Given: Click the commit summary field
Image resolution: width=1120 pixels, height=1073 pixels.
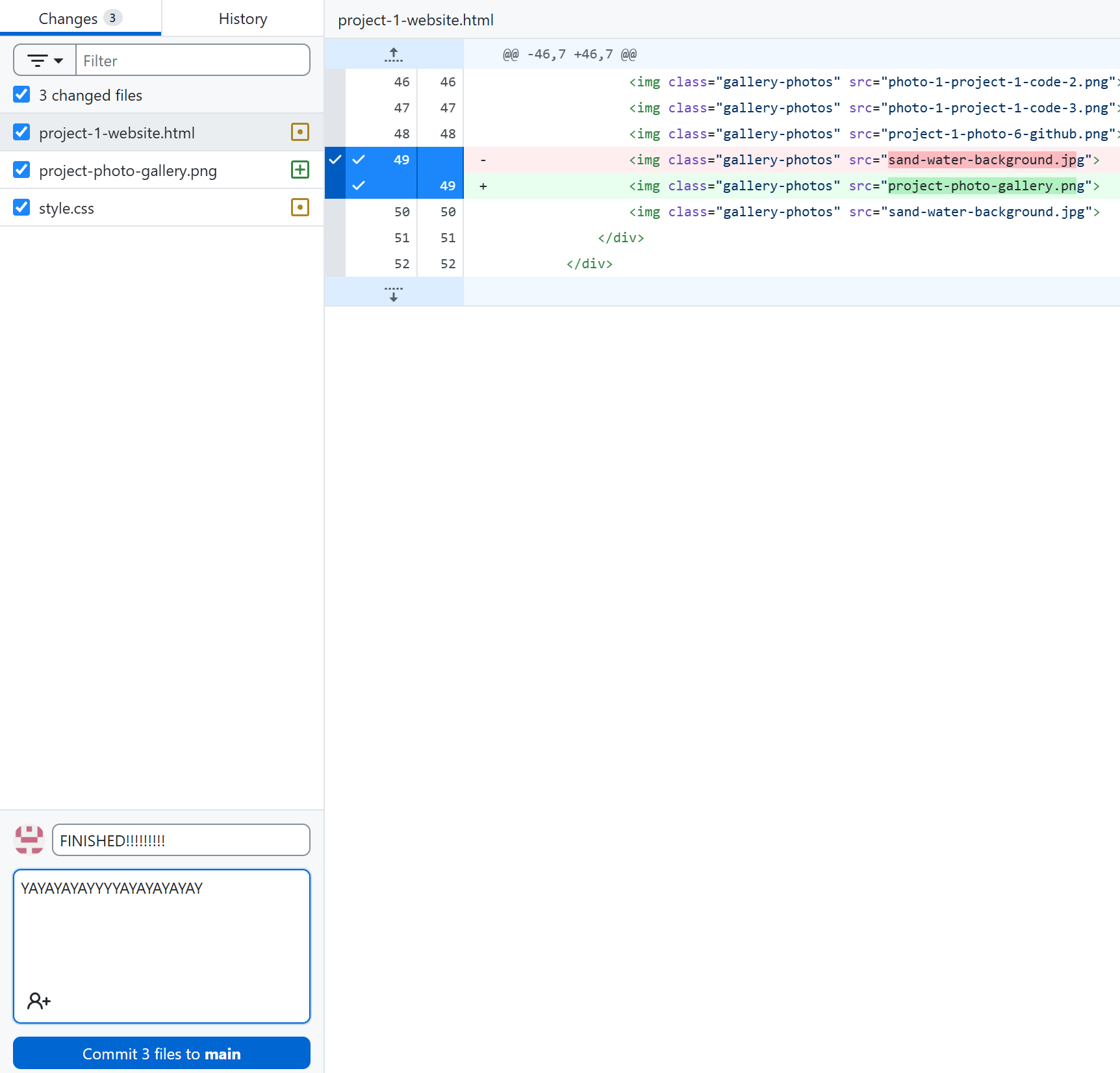Looking at the screenshot, I should point(181,840).
